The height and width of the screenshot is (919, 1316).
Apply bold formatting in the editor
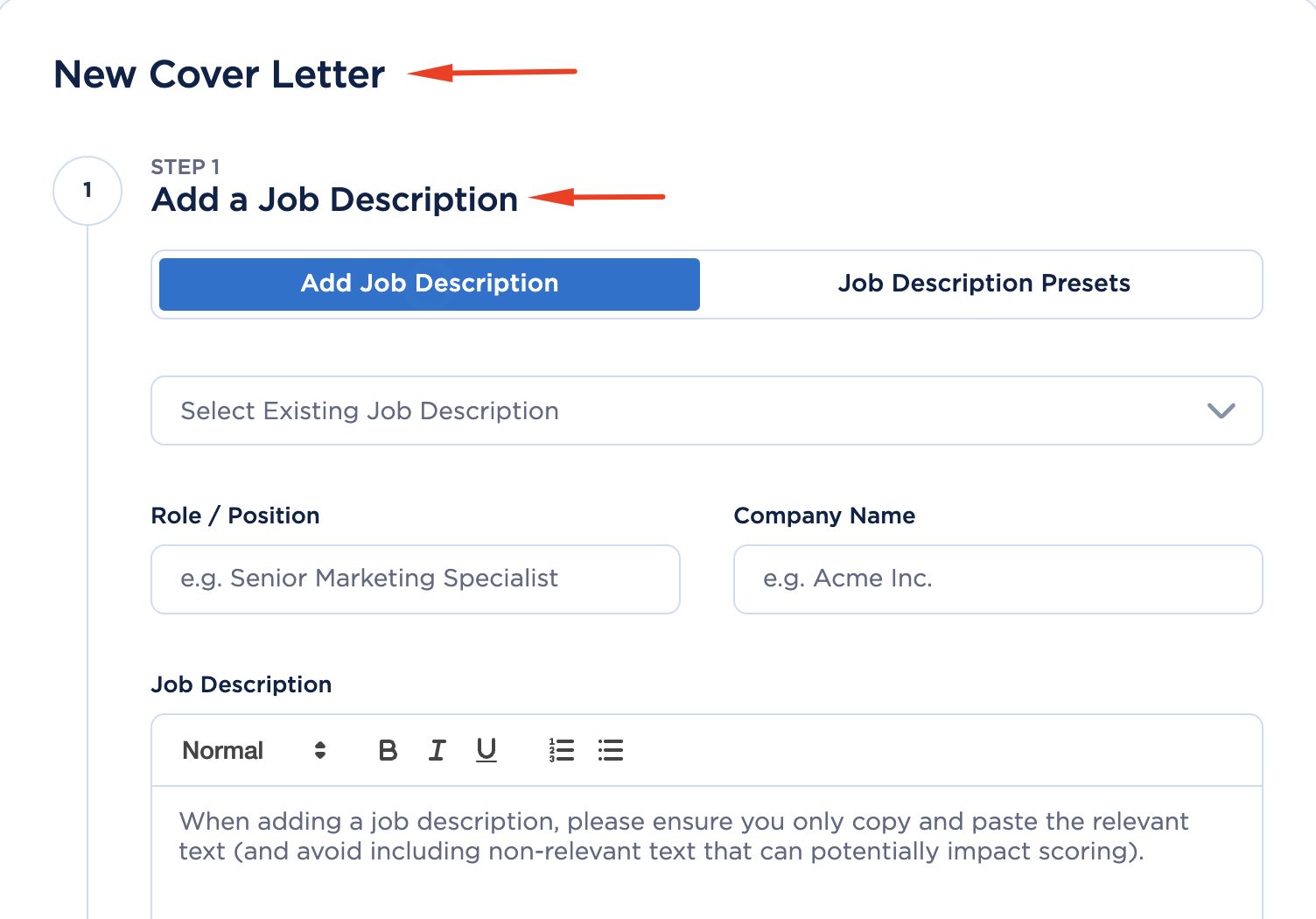387,750
